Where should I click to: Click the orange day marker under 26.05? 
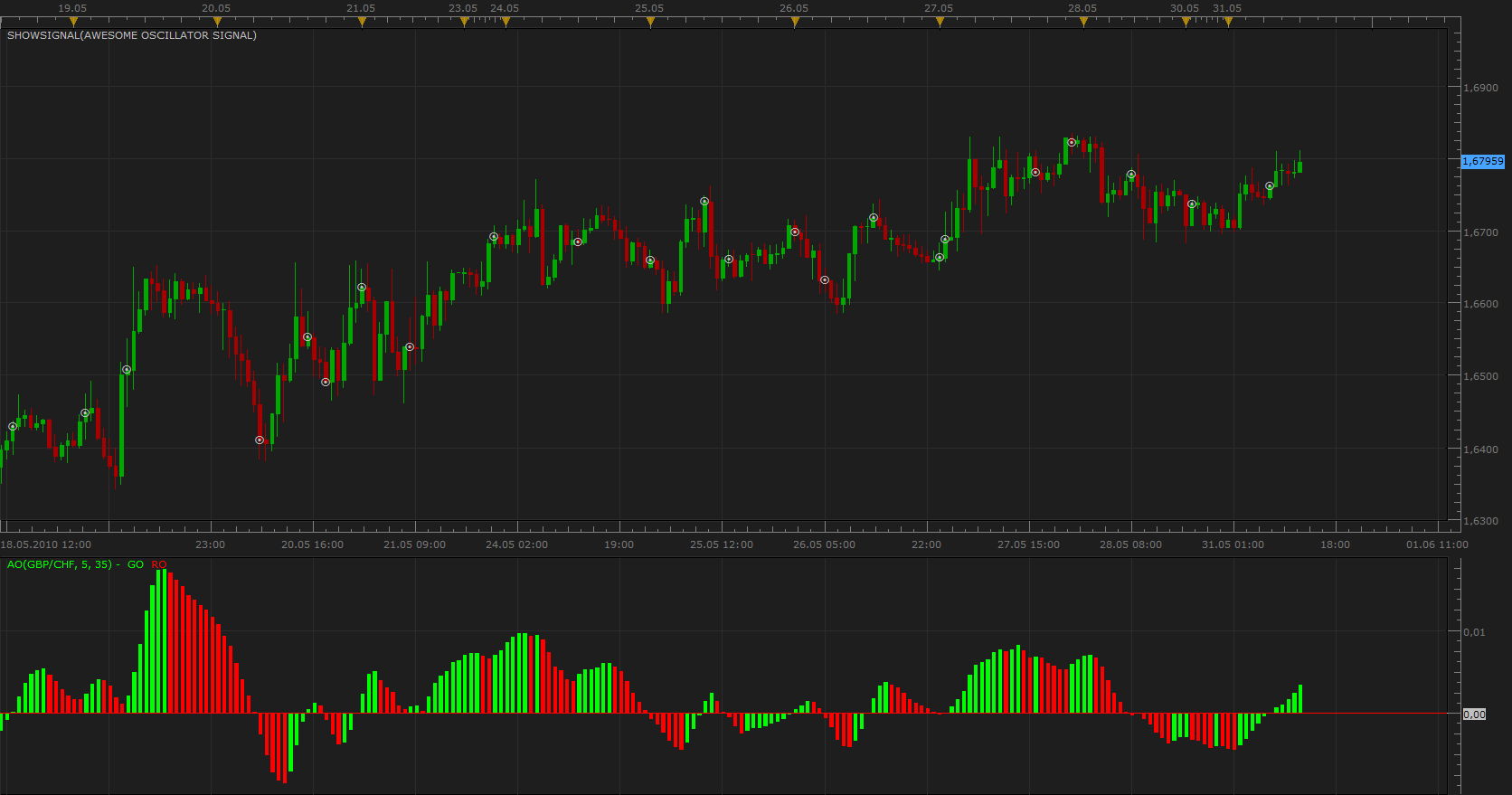pyautogui.click(x=795, y=23)
